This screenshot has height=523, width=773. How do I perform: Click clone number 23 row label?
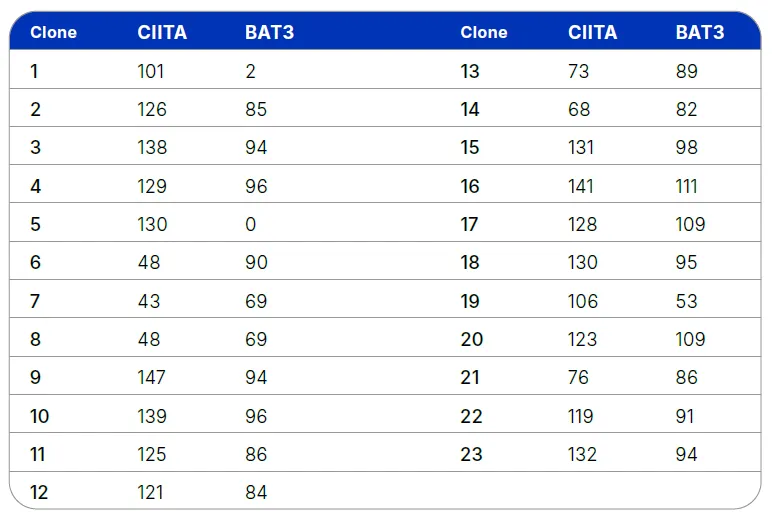pyautogui.click(x=471, y=455)
